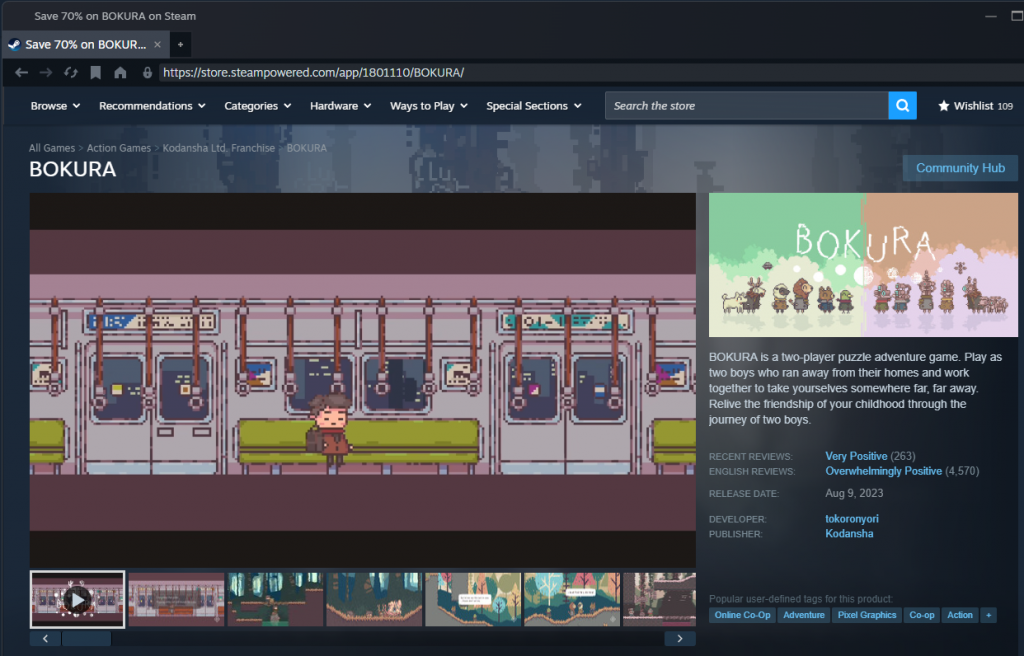The width and height of the screenshot is (1024, 656).
Task: Select the partially visible seventh thumbnail
Action: (660, 599)
